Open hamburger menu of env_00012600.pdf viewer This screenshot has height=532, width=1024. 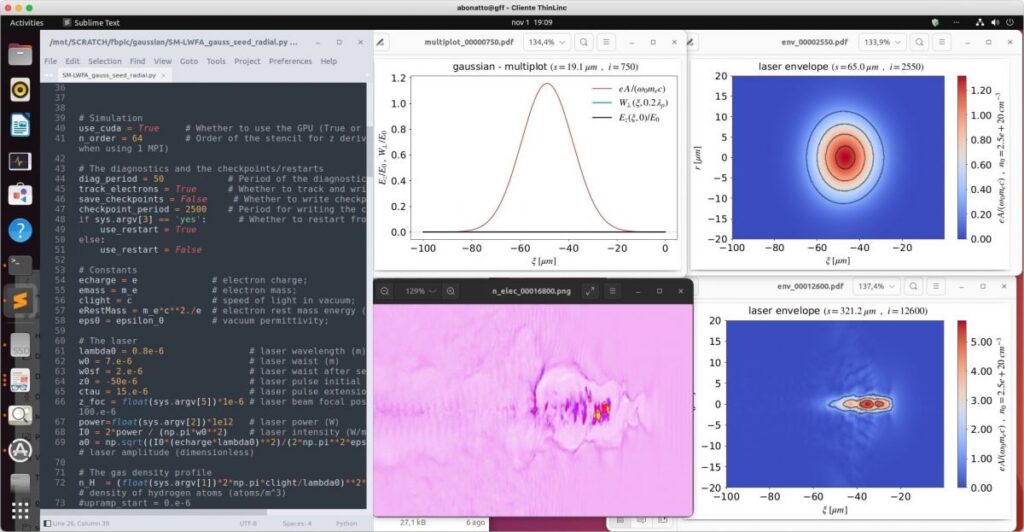pos(935,286)
